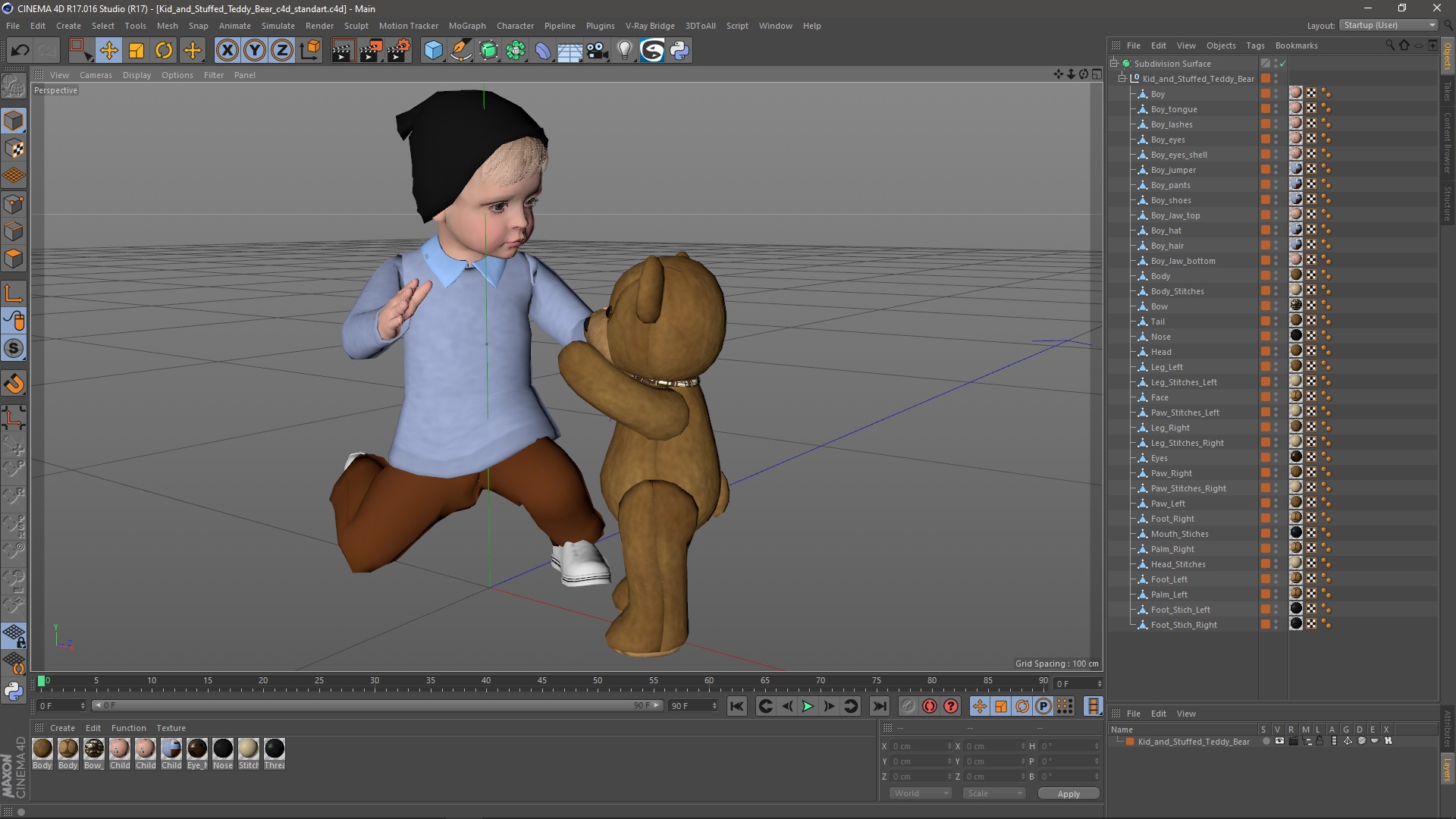Toggle the Boy layer color square
Viewport: 1456px width, 819px height.
click(1266, 93)
